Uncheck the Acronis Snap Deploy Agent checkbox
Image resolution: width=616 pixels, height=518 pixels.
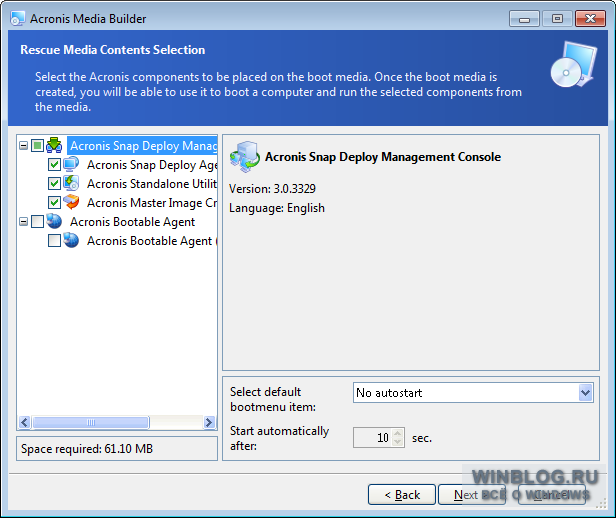54,165
